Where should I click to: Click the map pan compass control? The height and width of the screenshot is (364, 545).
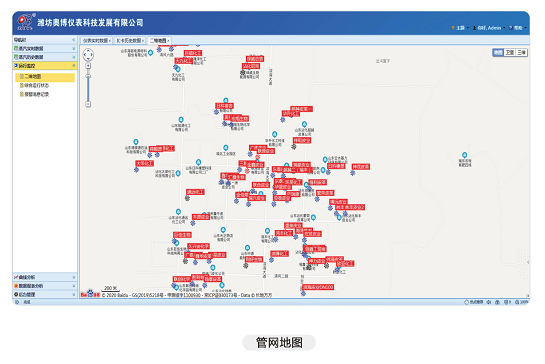[x=88, y=55]
